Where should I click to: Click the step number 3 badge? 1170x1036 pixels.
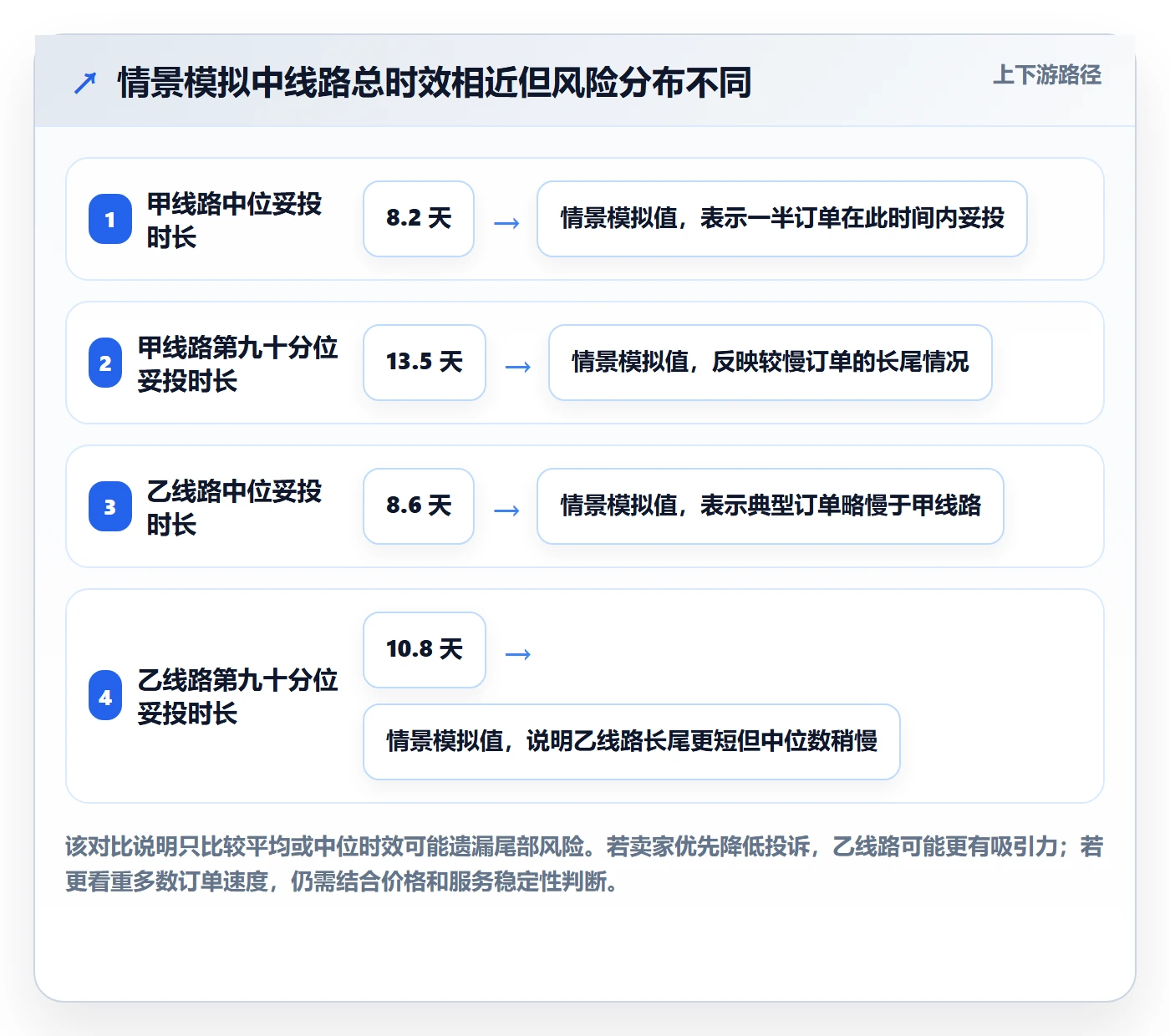click(110, 506)
